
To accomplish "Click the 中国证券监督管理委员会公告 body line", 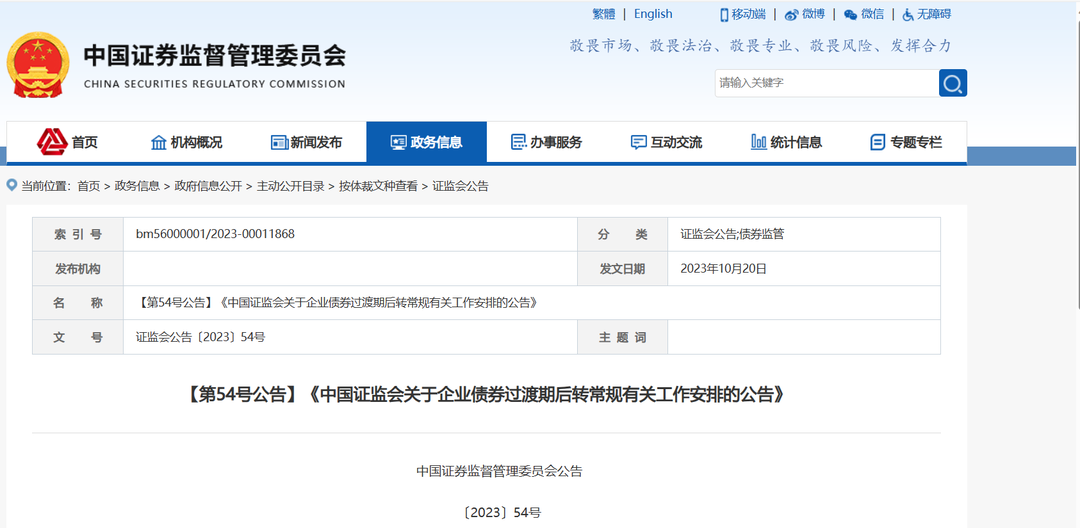I will (x=499, y=472).
